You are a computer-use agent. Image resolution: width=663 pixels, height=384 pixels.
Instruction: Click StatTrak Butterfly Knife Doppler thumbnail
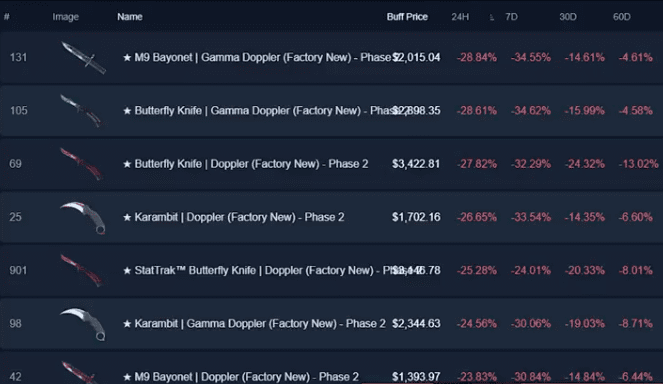click(x=82, y=270)
